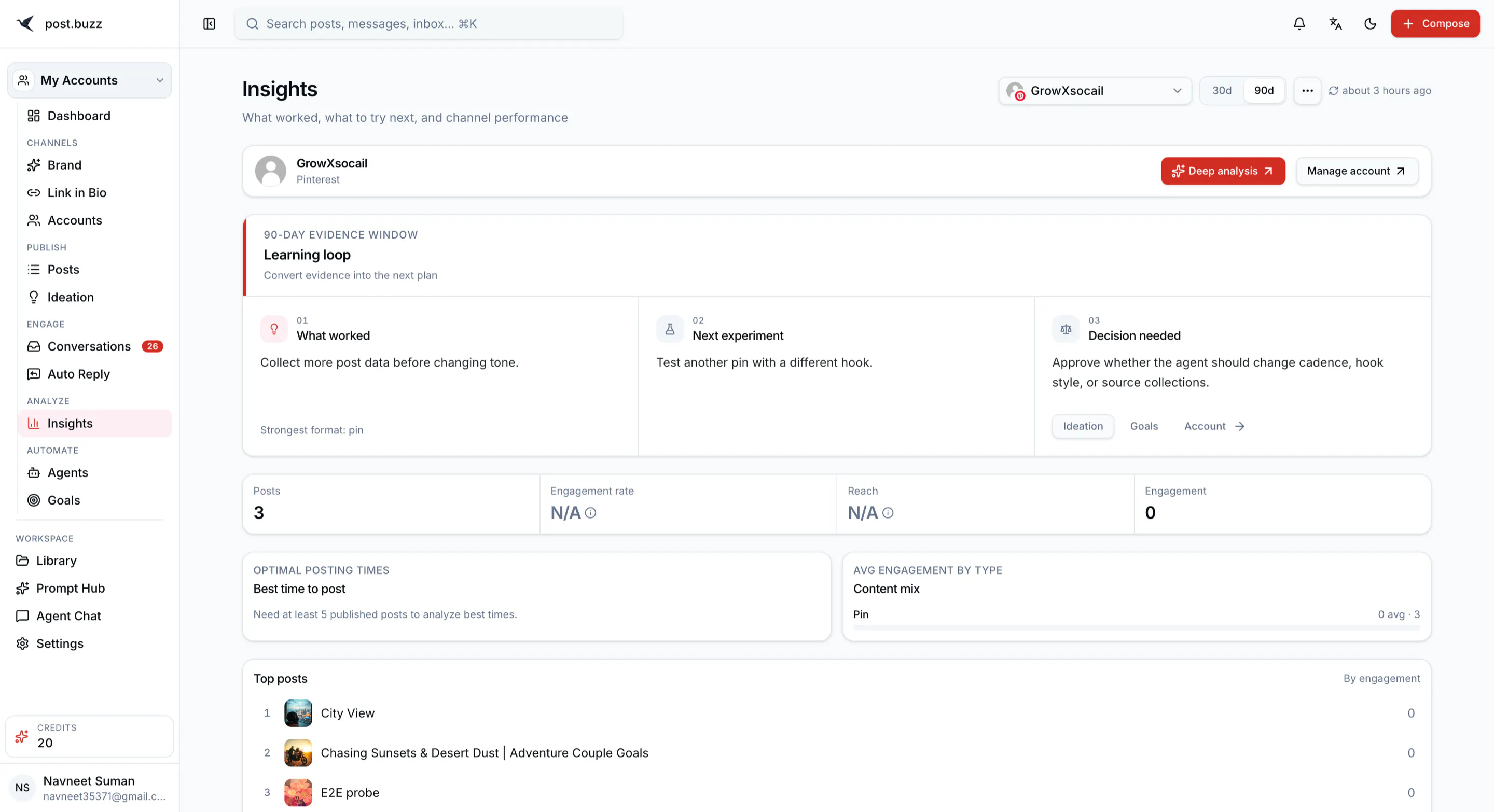Open Agent Chat
The width and height of the screenshot is (1494, 812).
click(x=89, y=616)
